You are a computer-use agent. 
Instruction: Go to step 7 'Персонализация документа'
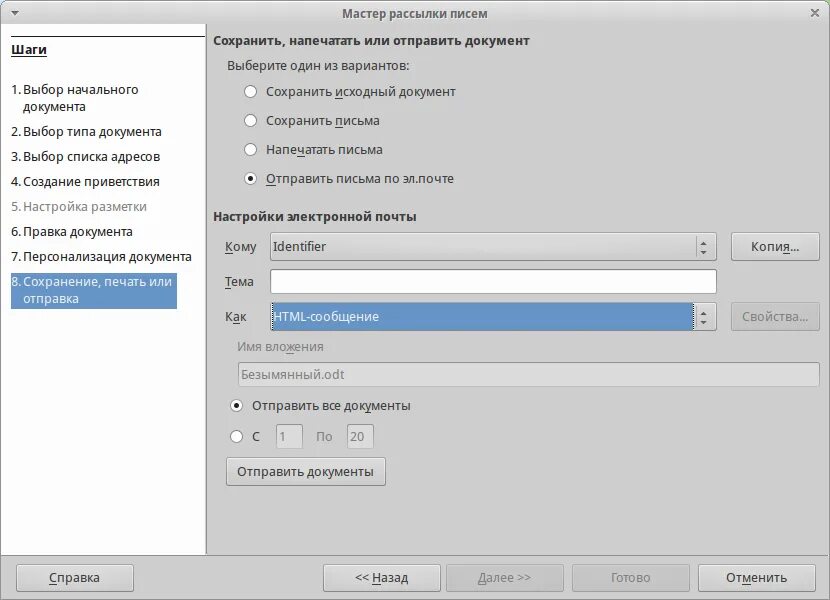(101, 257)
